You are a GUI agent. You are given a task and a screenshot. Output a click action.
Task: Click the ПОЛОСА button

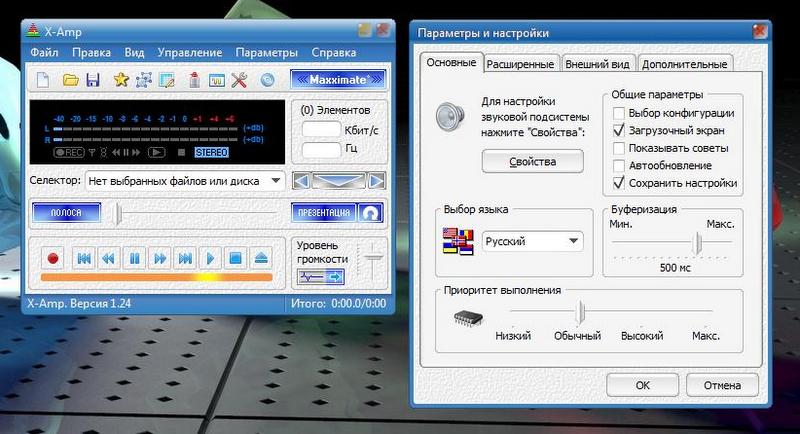[x=66, y=213]
